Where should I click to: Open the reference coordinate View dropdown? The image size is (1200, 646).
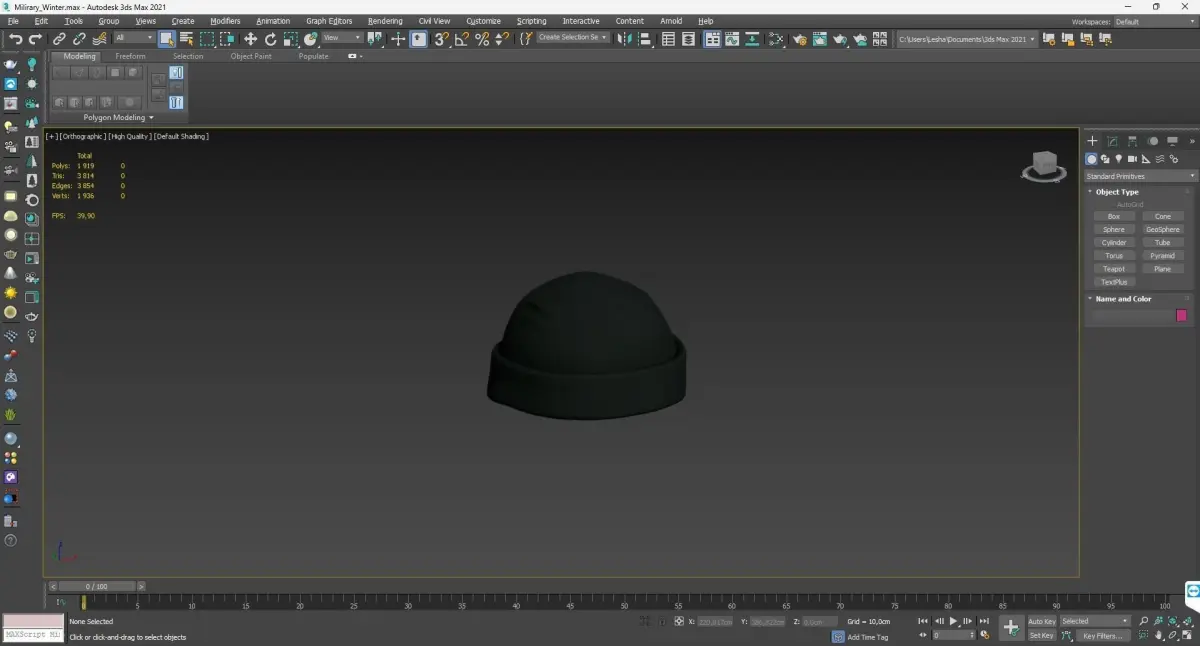(341, 38)
